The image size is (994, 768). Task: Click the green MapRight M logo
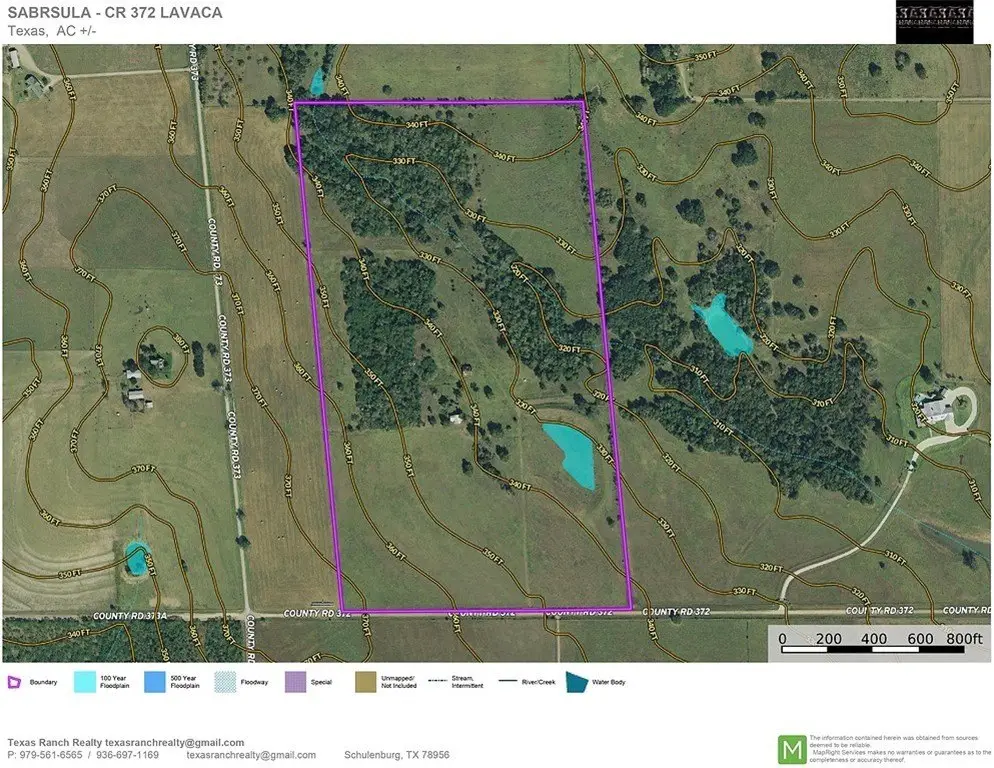pos(792,748)
